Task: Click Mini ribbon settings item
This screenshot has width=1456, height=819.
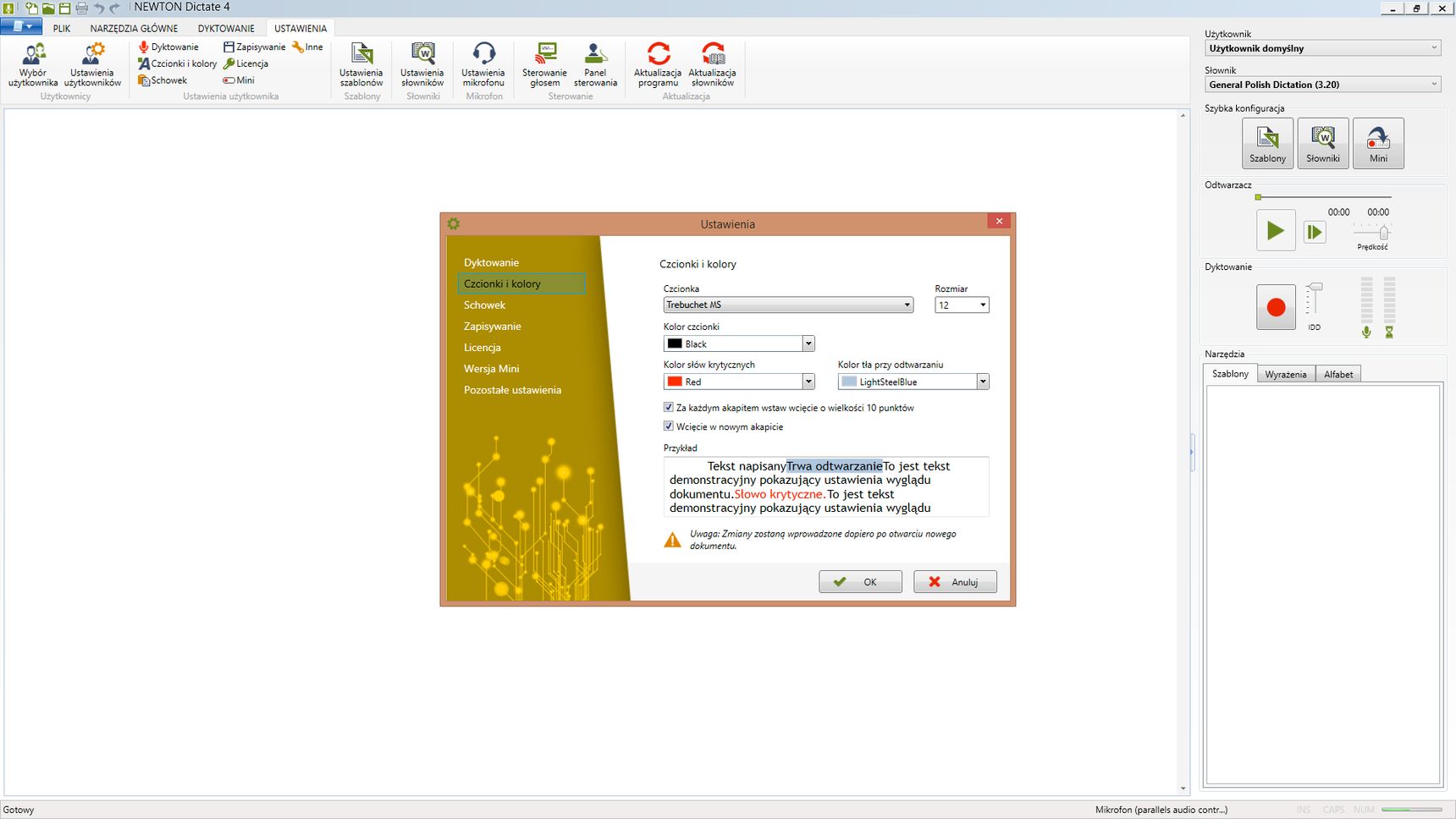Action: [239, 80]
